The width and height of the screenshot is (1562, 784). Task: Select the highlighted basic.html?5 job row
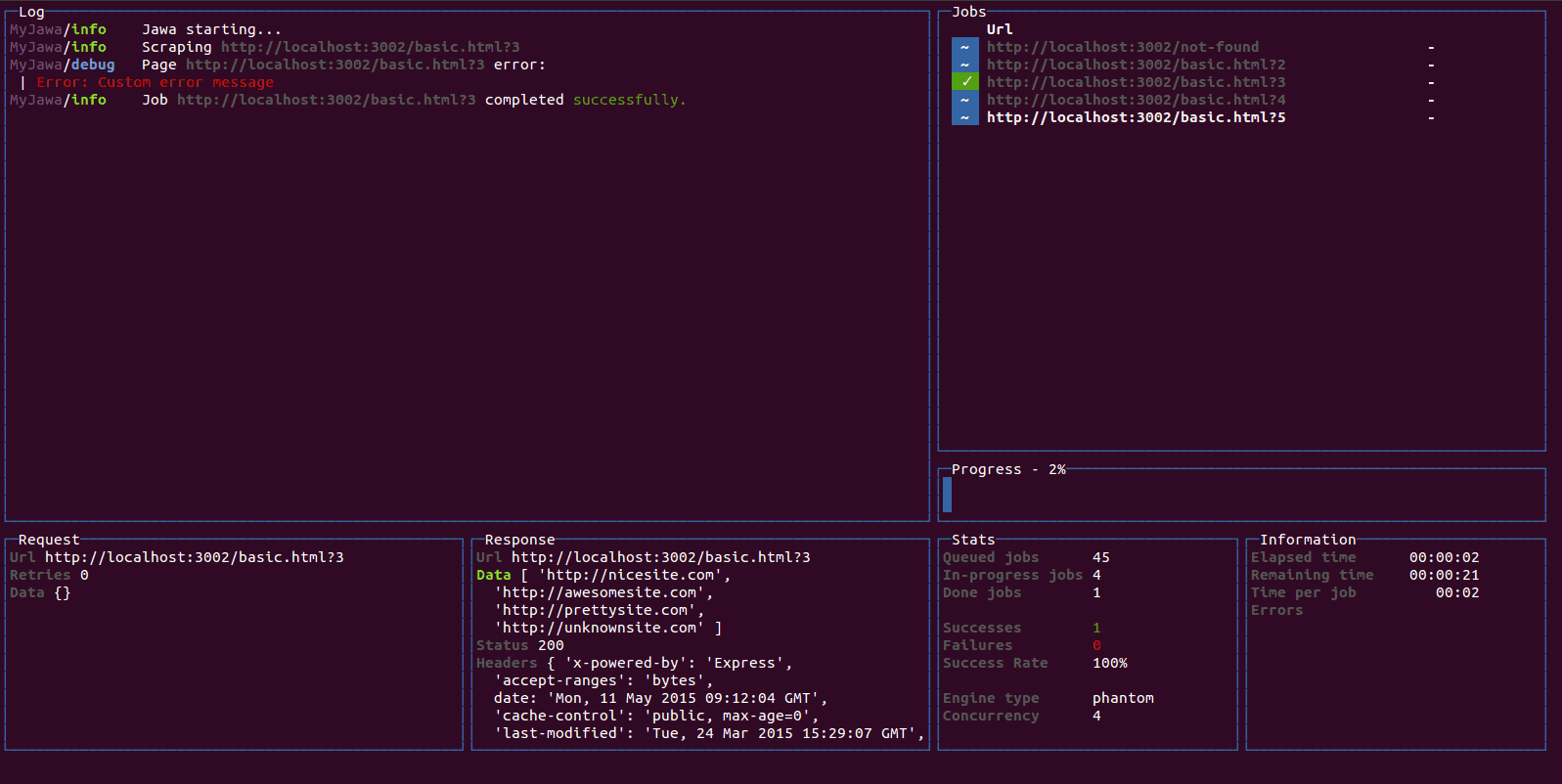pyautogui.click(x=1136, y=117)
